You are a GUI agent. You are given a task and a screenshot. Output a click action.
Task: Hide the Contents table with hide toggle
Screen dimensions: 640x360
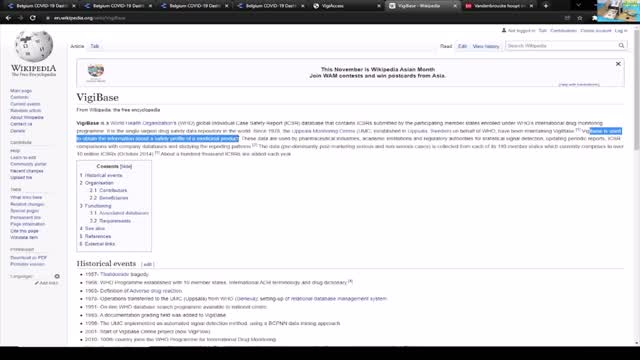pos(126,167)
